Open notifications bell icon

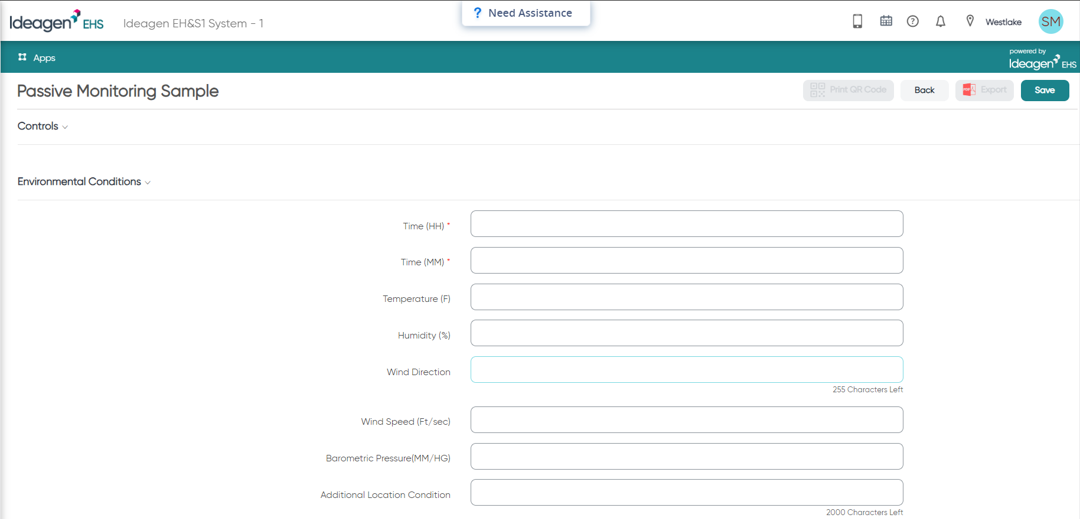pyautogui.click(x=940, y=21)
